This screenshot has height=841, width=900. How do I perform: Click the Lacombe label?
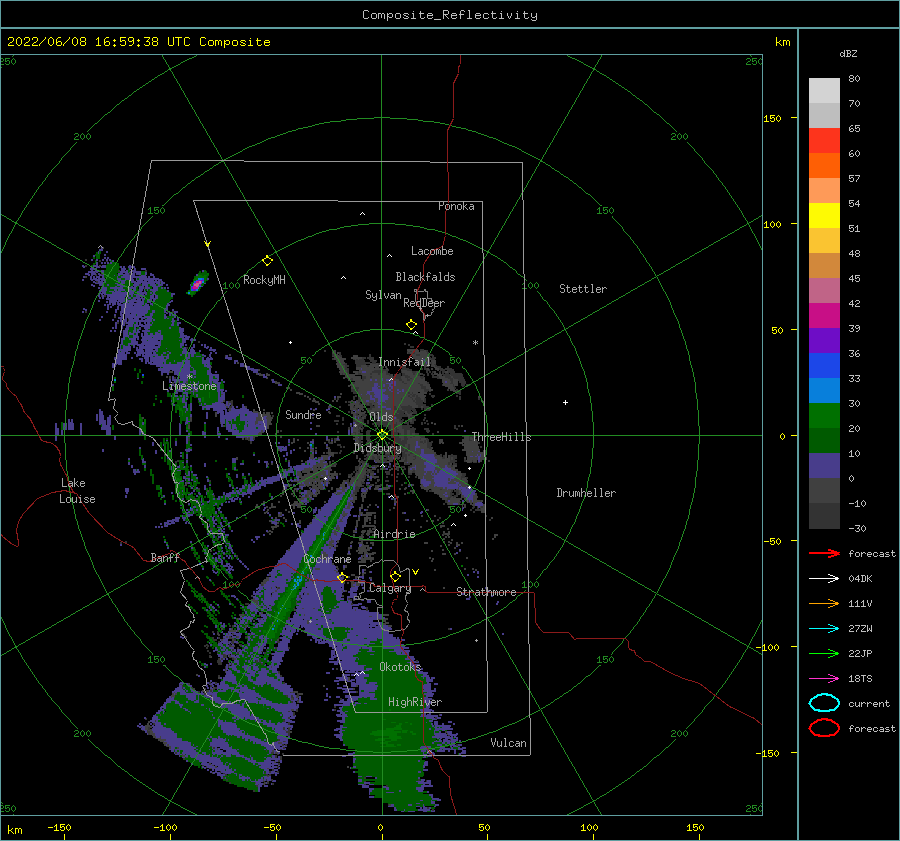432,251
